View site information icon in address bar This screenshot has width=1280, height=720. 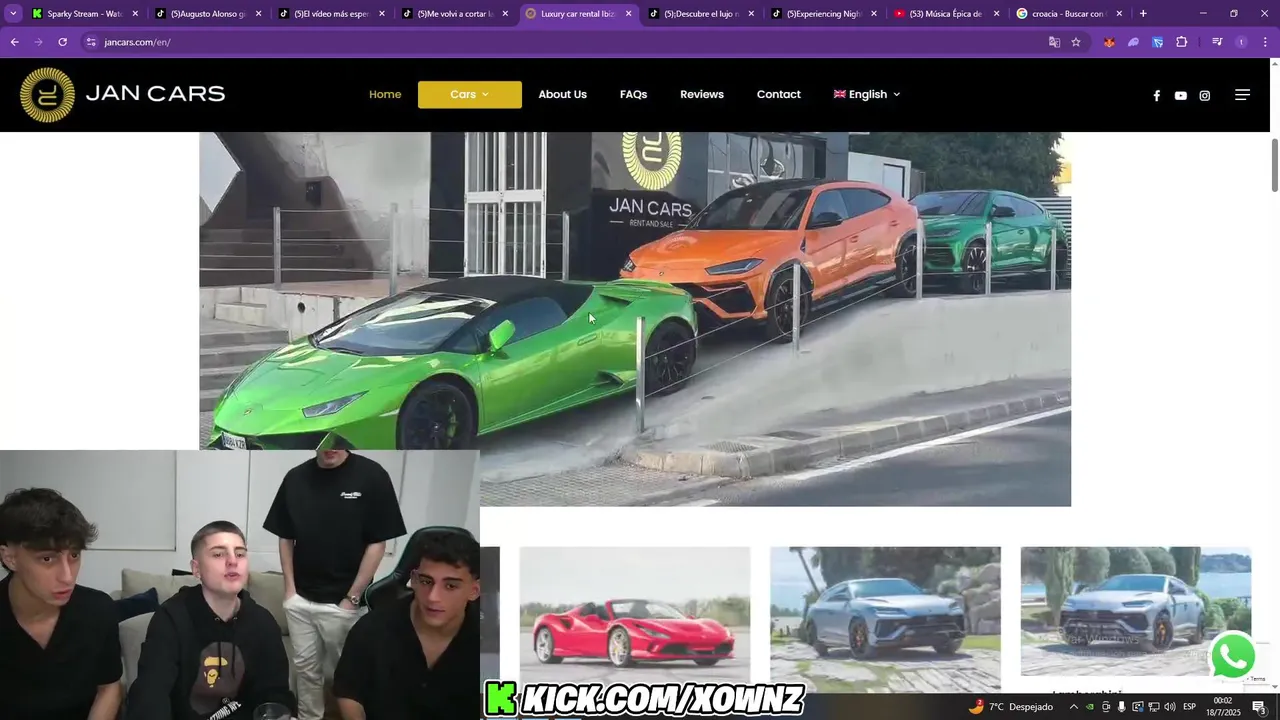[x=91, y=42]
